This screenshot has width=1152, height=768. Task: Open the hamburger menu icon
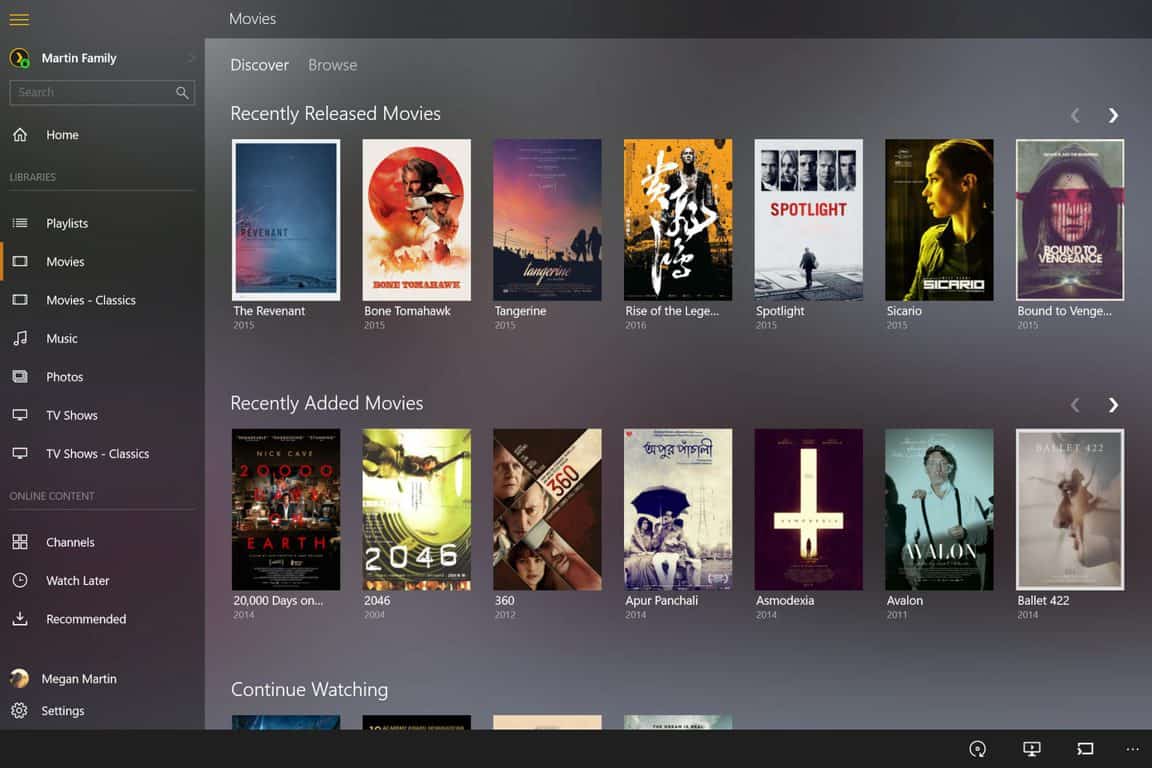tap(19, 19)
